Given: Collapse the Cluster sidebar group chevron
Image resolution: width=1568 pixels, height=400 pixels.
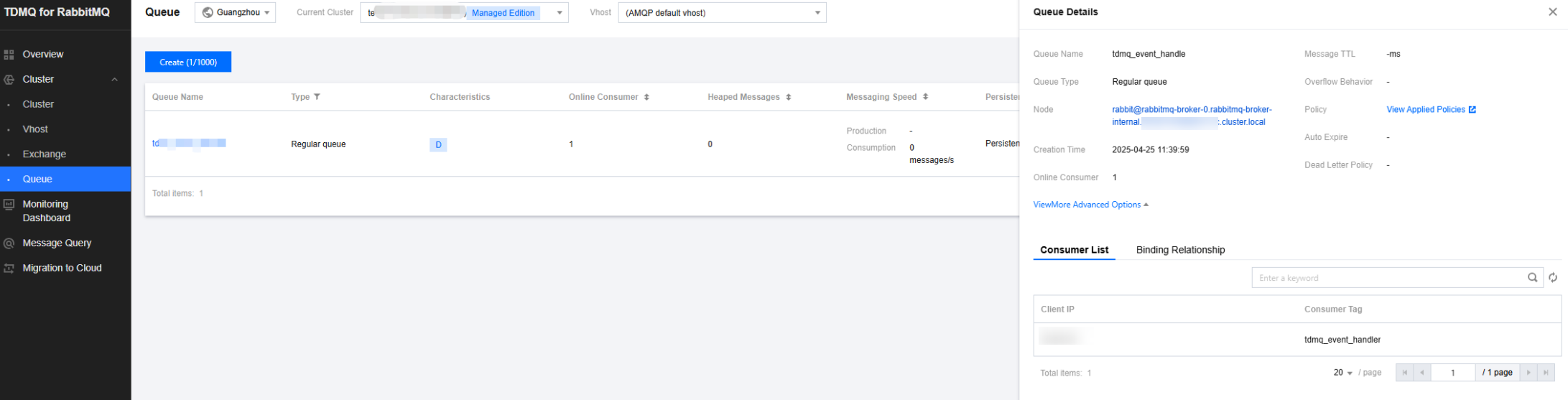Looking at the screenshot, I should pos(115,80).
